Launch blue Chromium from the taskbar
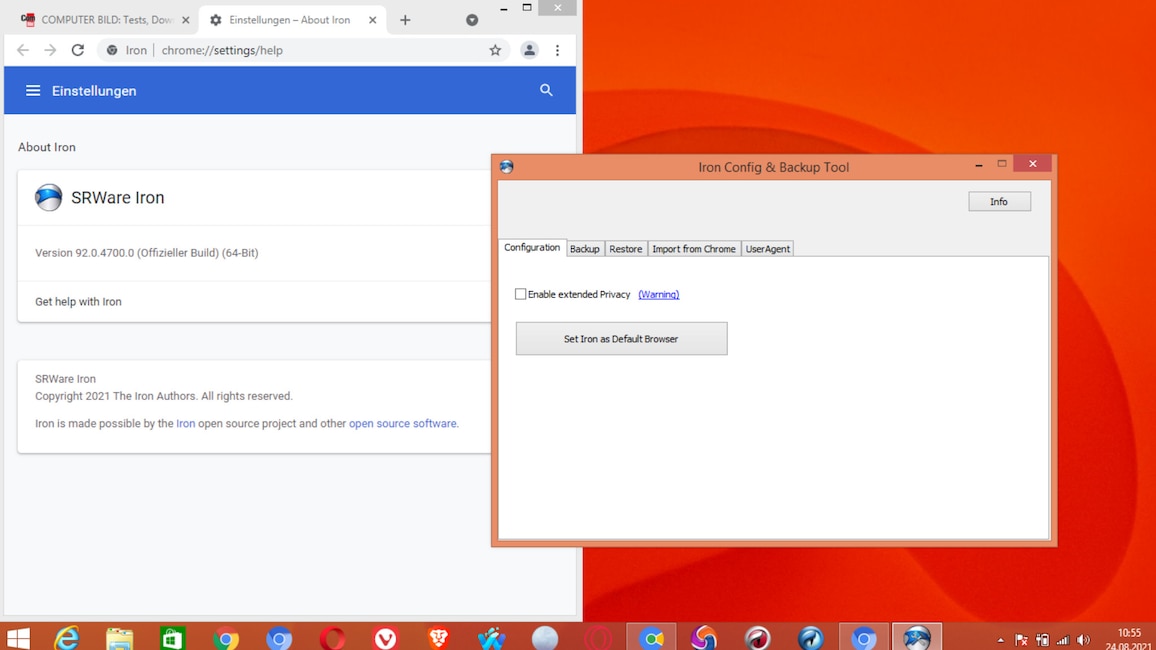Screen dimensions: 1156x650 [x=279, y=637]
